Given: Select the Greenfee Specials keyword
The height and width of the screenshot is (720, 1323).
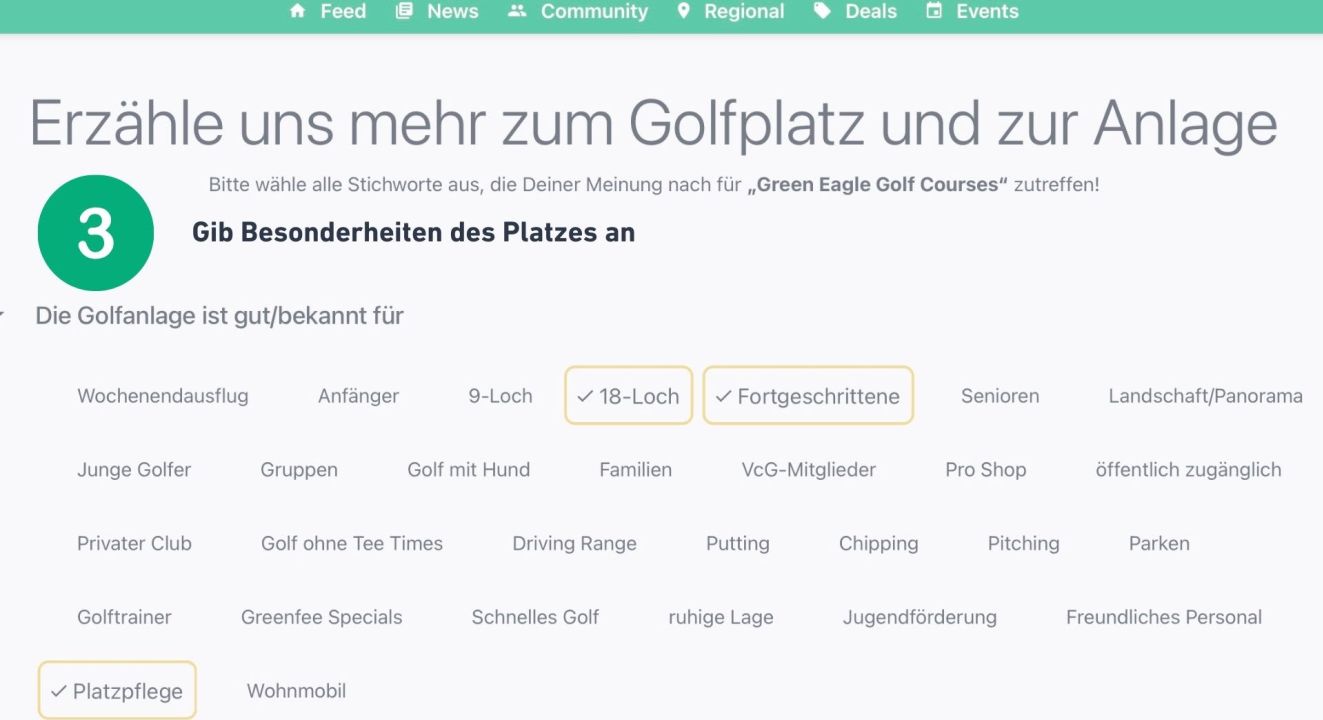Looking at the screenshot, I should pyautogui.click(x=322, y=617).
